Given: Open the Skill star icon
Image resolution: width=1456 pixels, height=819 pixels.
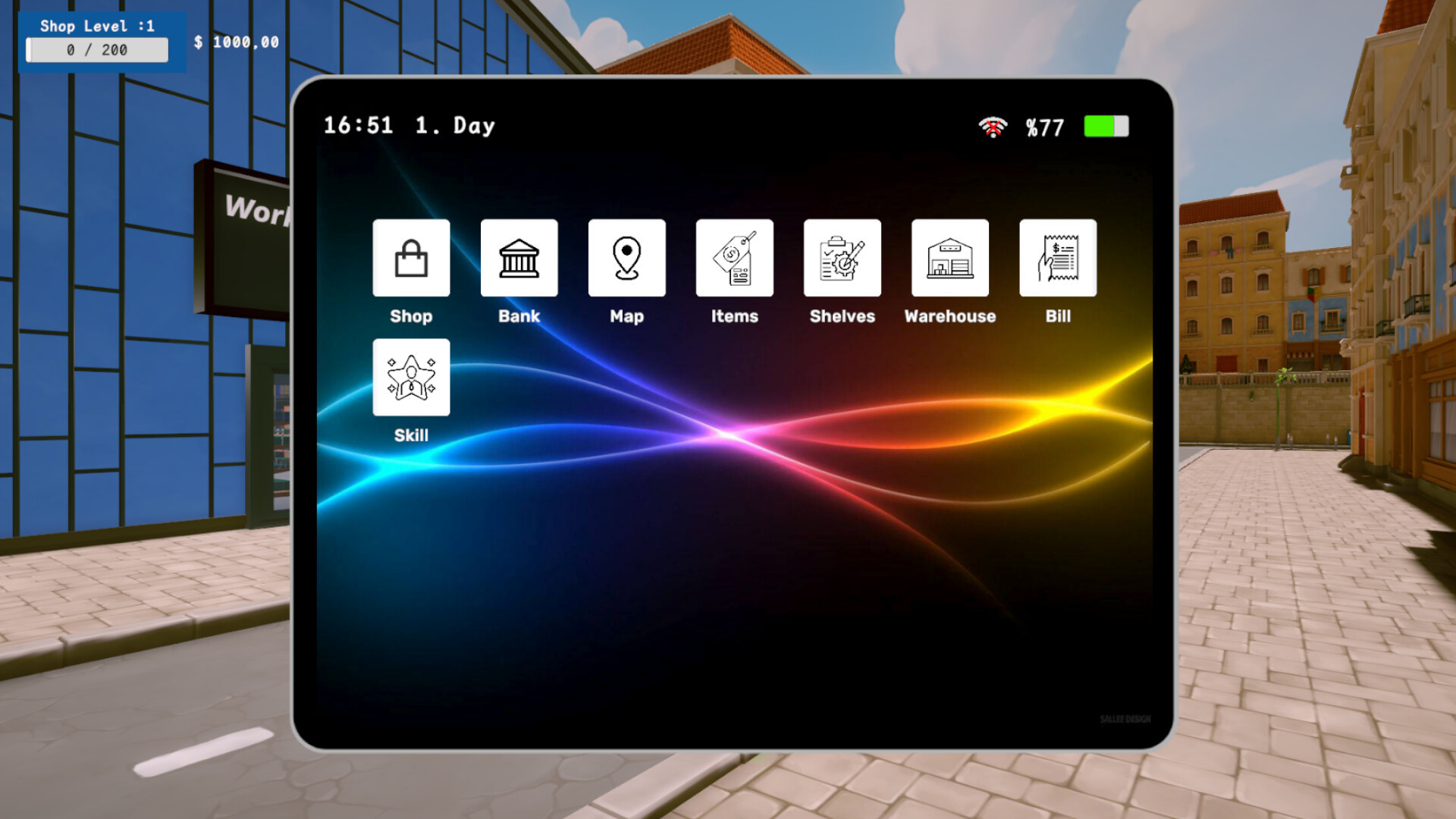Looking at the screenshot, I should [411, 377].
